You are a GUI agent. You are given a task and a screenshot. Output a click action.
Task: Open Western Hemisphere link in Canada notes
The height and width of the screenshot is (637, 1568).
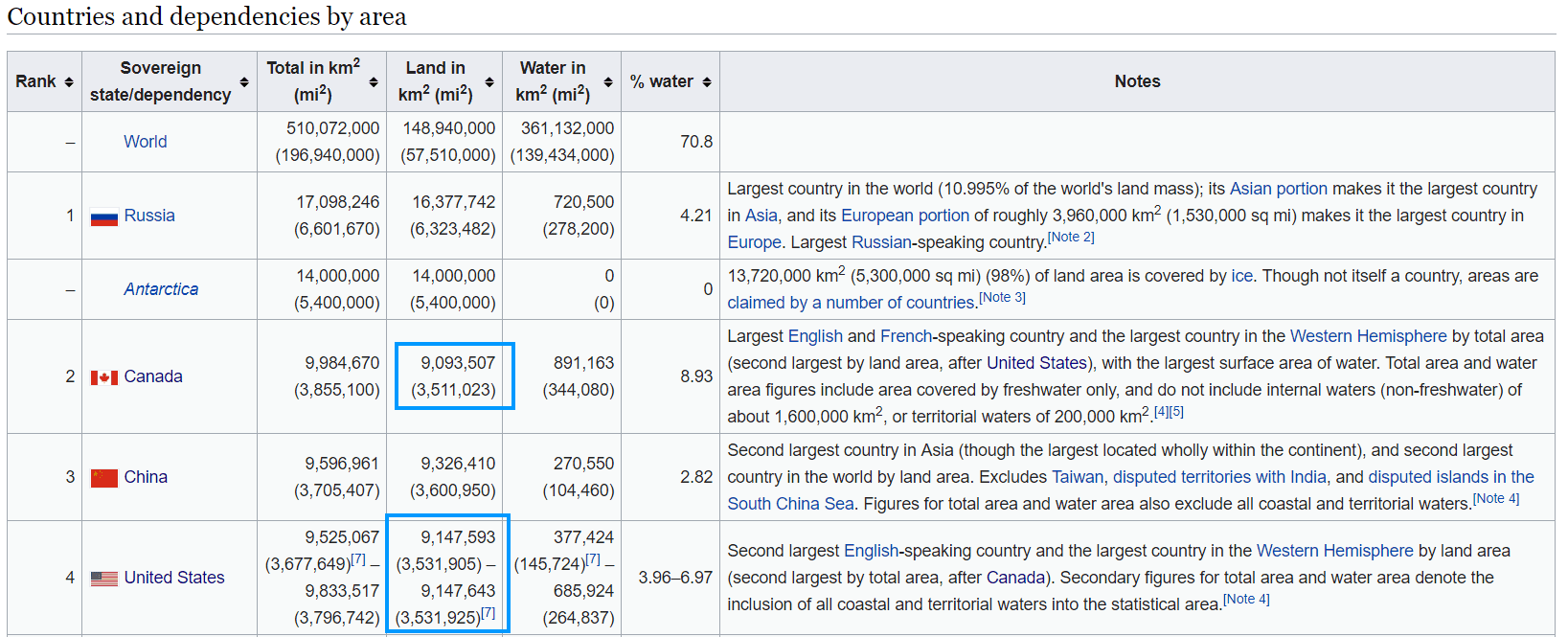coord(1369,336)
